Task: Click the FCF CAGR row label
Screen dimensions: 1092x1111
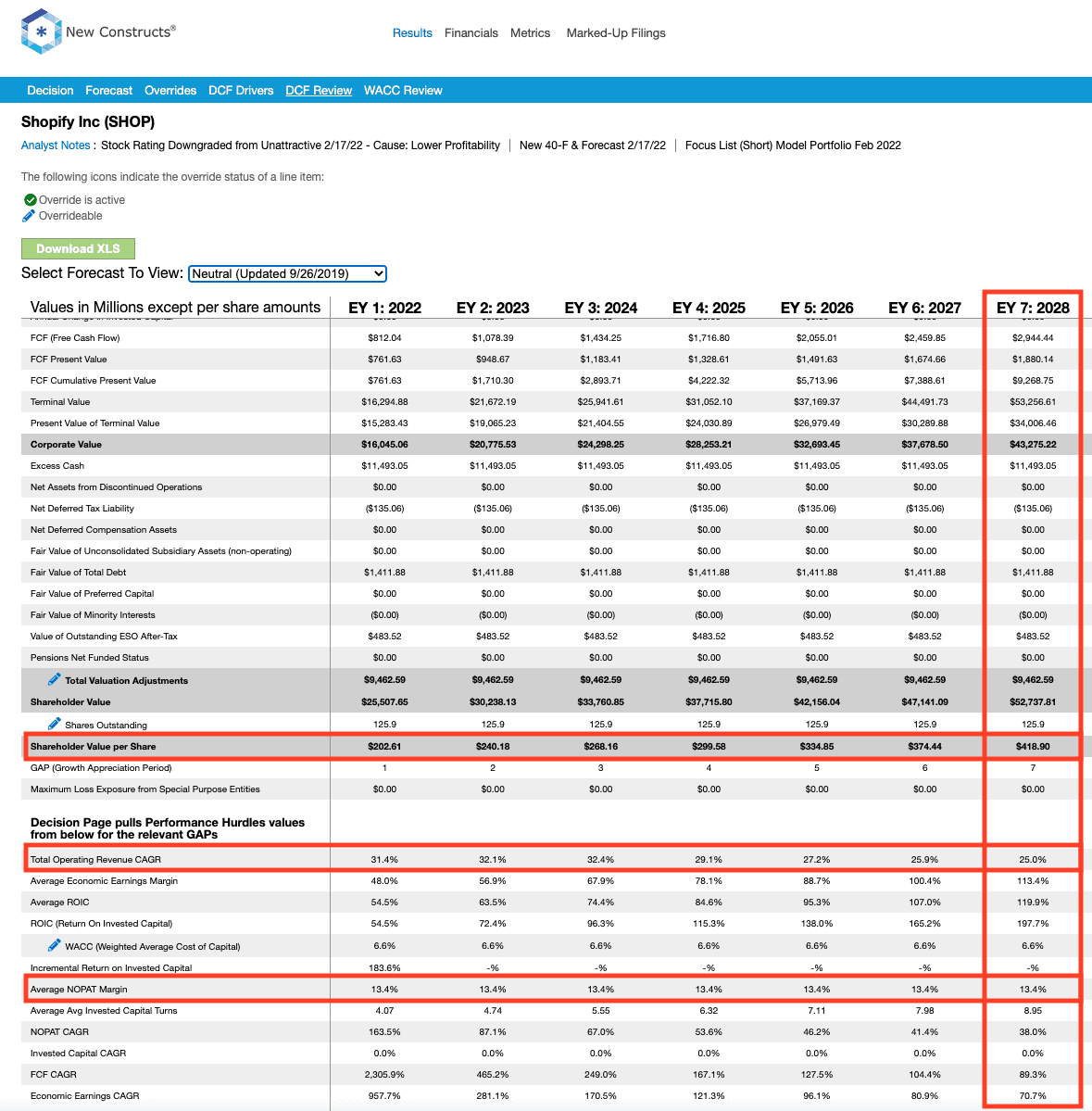Action: pos(53,1074)
